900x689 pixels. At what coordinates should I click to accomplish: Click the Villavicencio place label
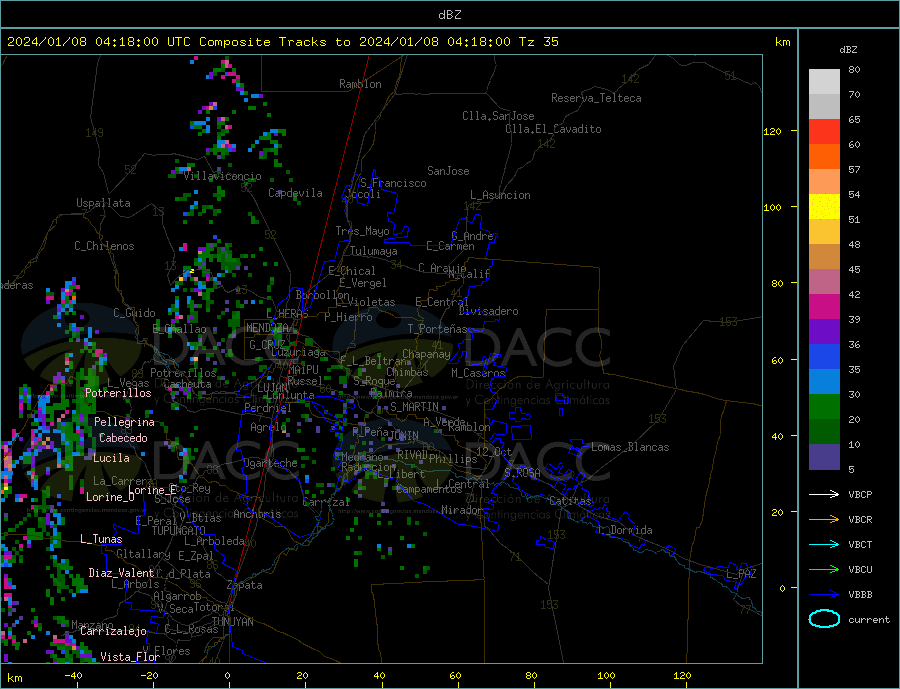pos(222,176)
